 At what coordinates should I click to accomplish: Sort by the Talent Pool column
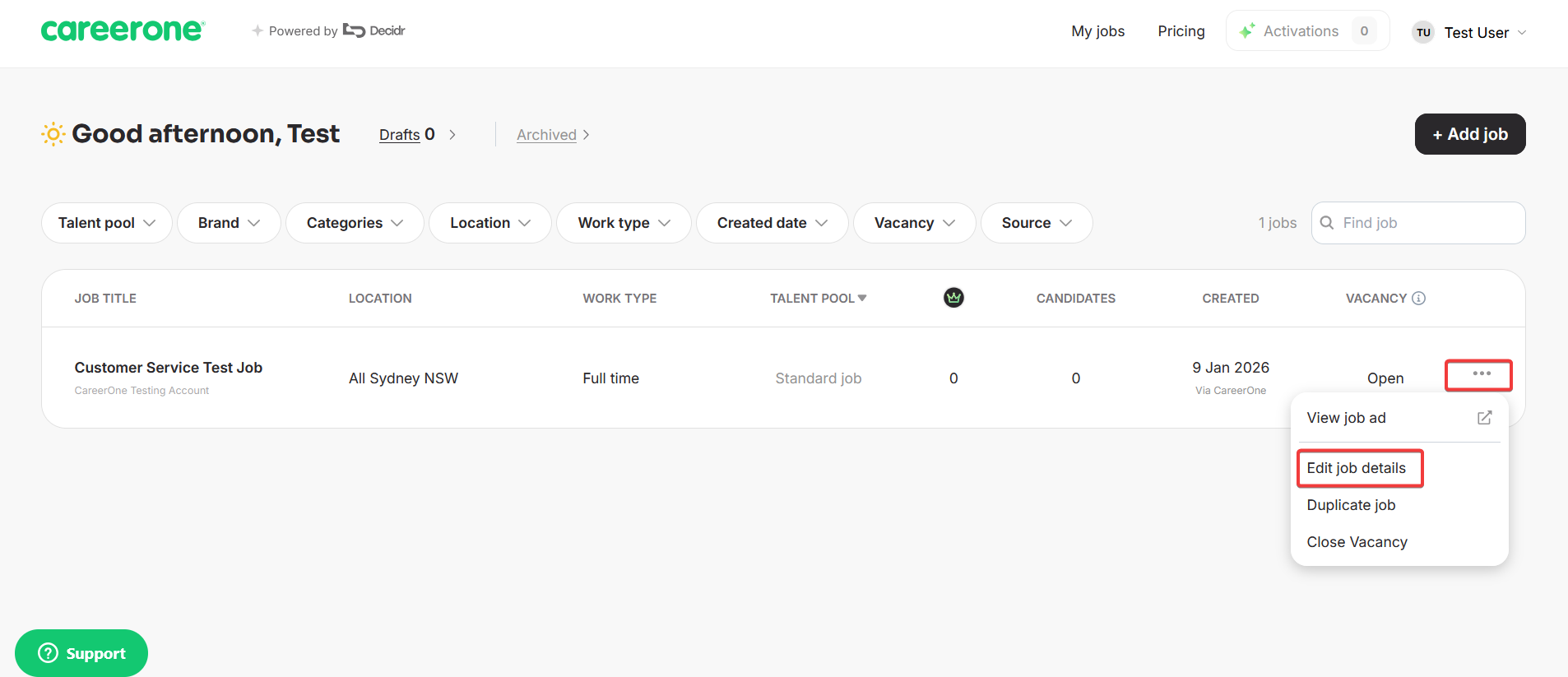pos(819,299)
